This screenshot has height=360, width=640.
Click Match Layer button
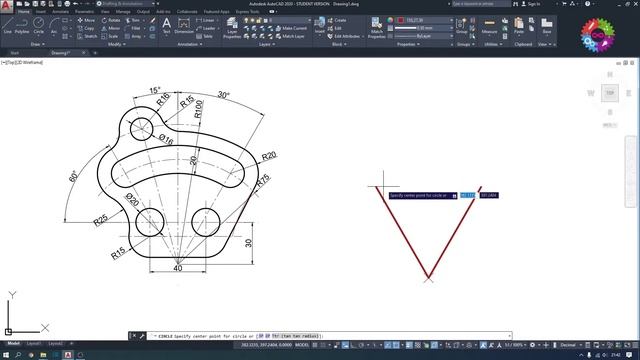pos(290,36)
